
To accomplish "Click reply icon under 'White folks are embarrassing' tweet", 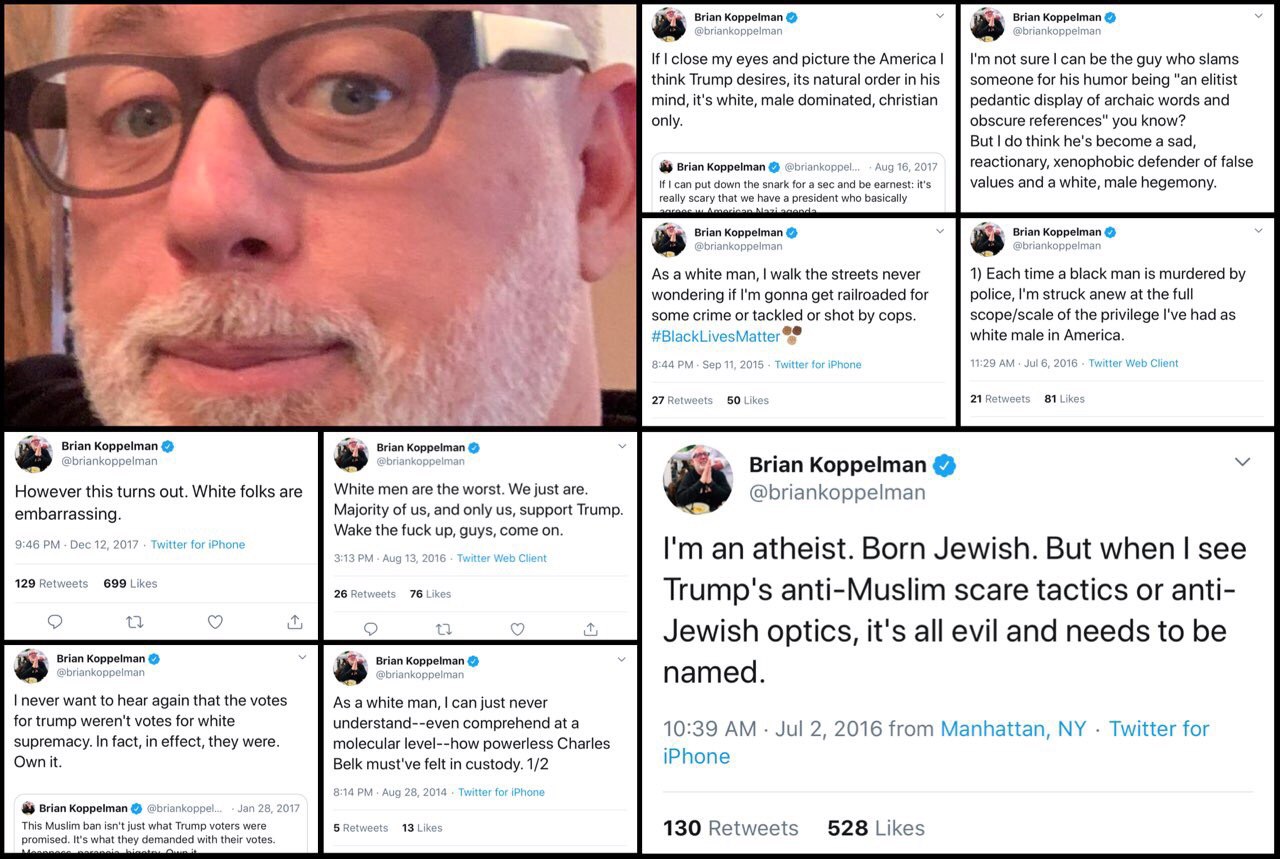I will [55, 622].
